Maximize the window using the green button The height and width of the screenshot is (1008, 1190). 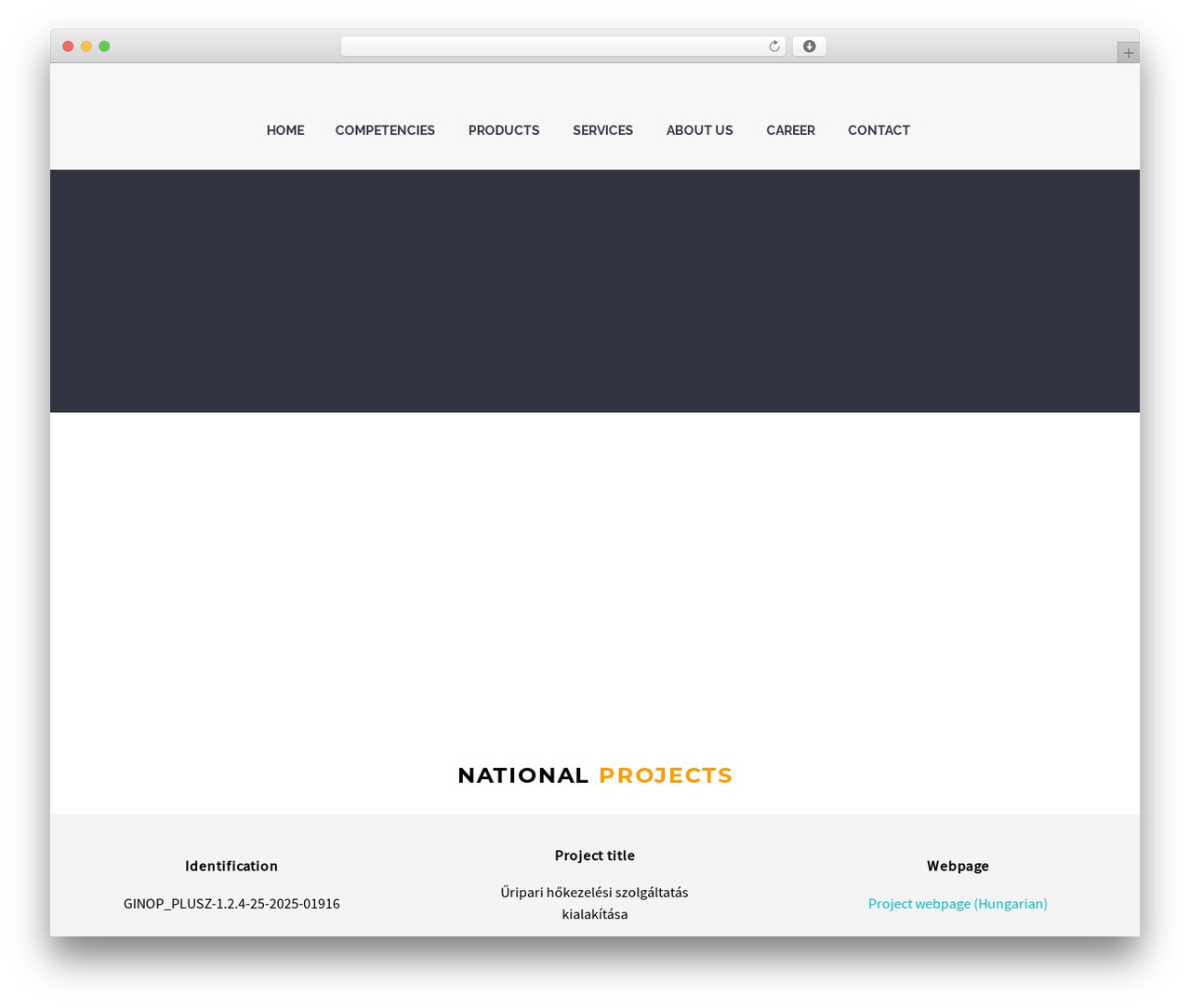coord(104,46)
